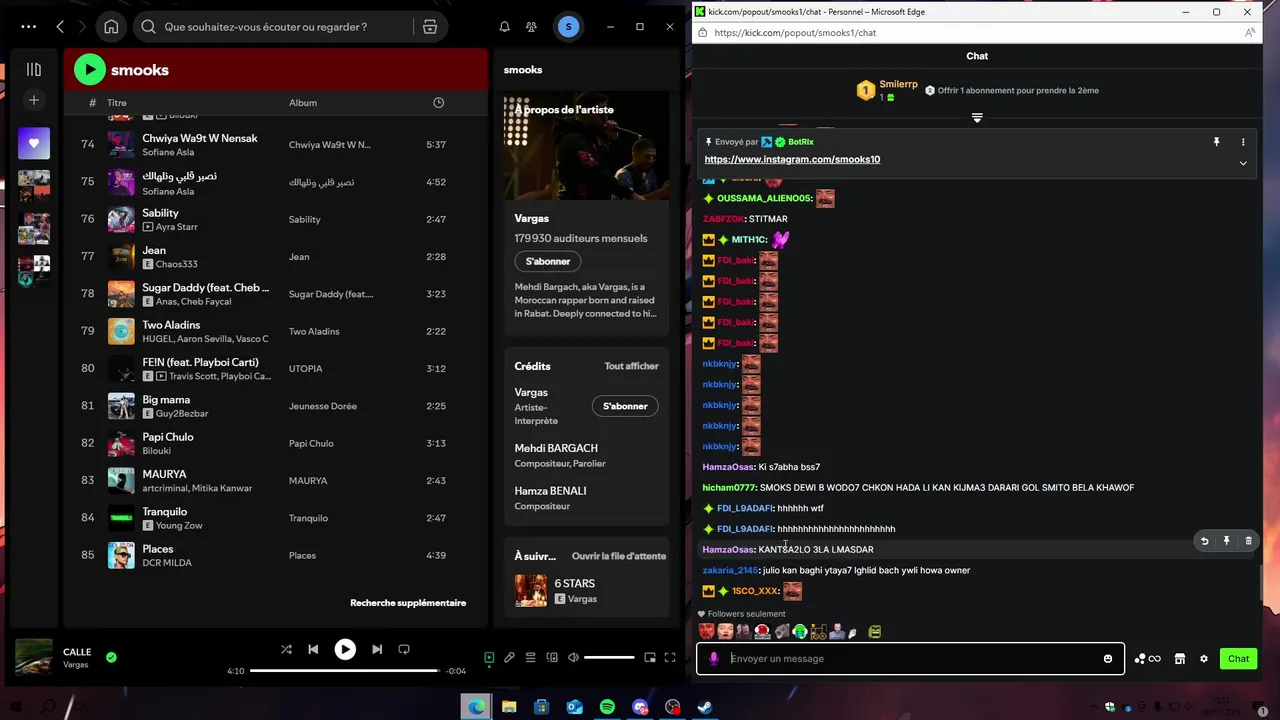This screenshot has height=720, width=1280.
Task: Unpin the pinned message in Kick
Action: pyautogui.click(x=1217, y=142)
